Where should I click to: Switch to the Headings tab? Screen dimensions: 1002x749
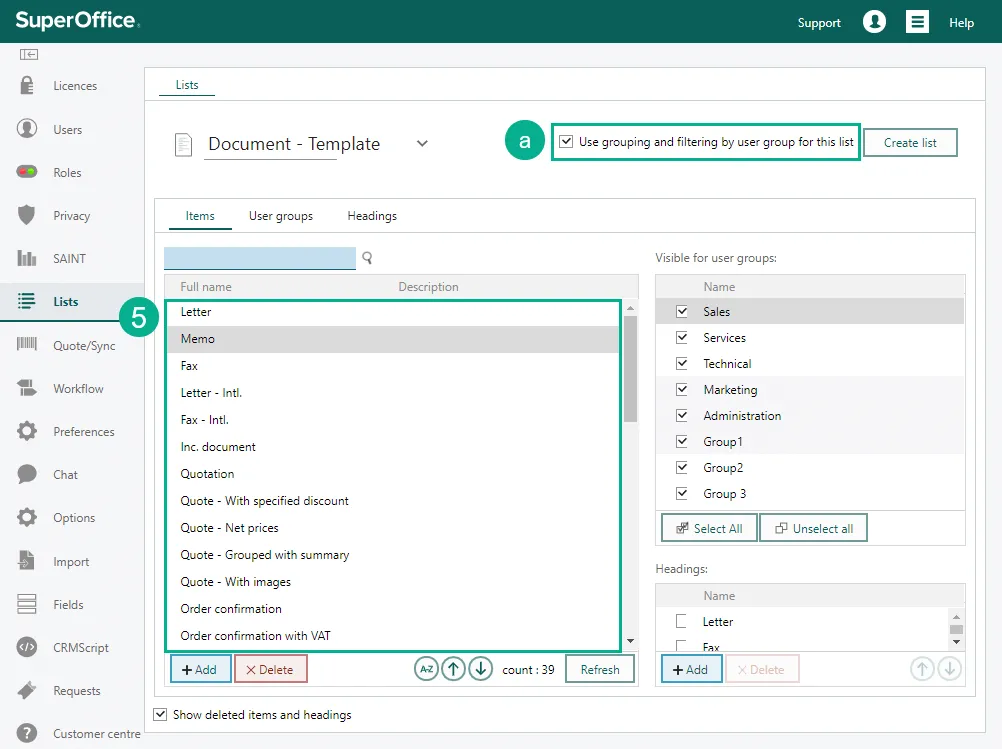372,216
